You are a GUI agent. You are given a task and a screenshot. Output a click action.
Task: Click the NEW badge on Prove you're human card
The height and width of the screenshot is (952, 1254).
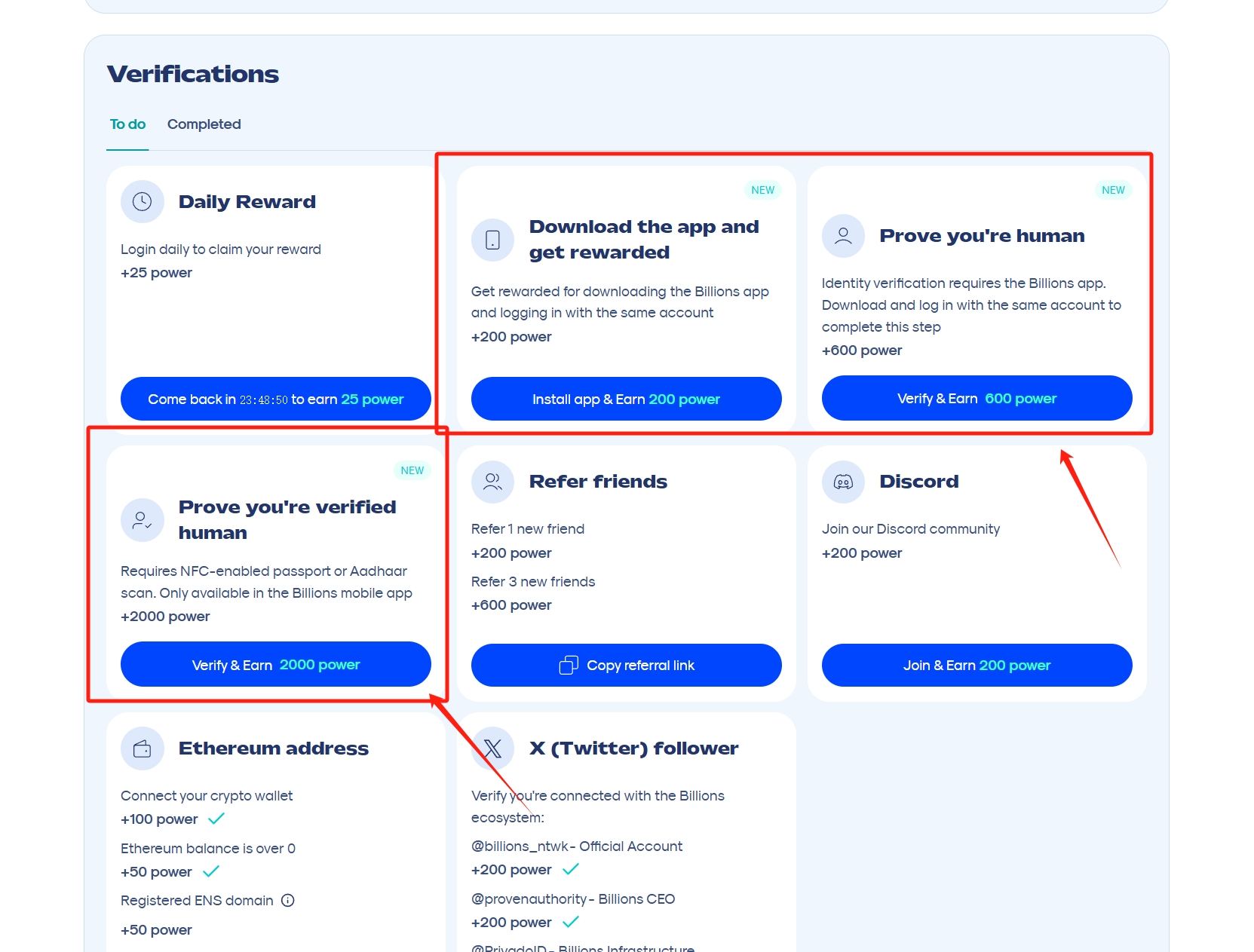(1112, 190)
